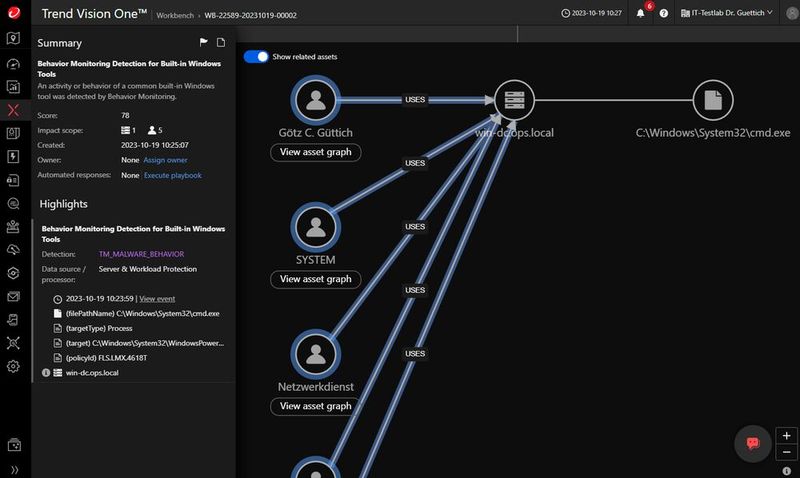
Task: View asset graph for SYSTEM
Action: pyautogui.click(x=315, y=279)
